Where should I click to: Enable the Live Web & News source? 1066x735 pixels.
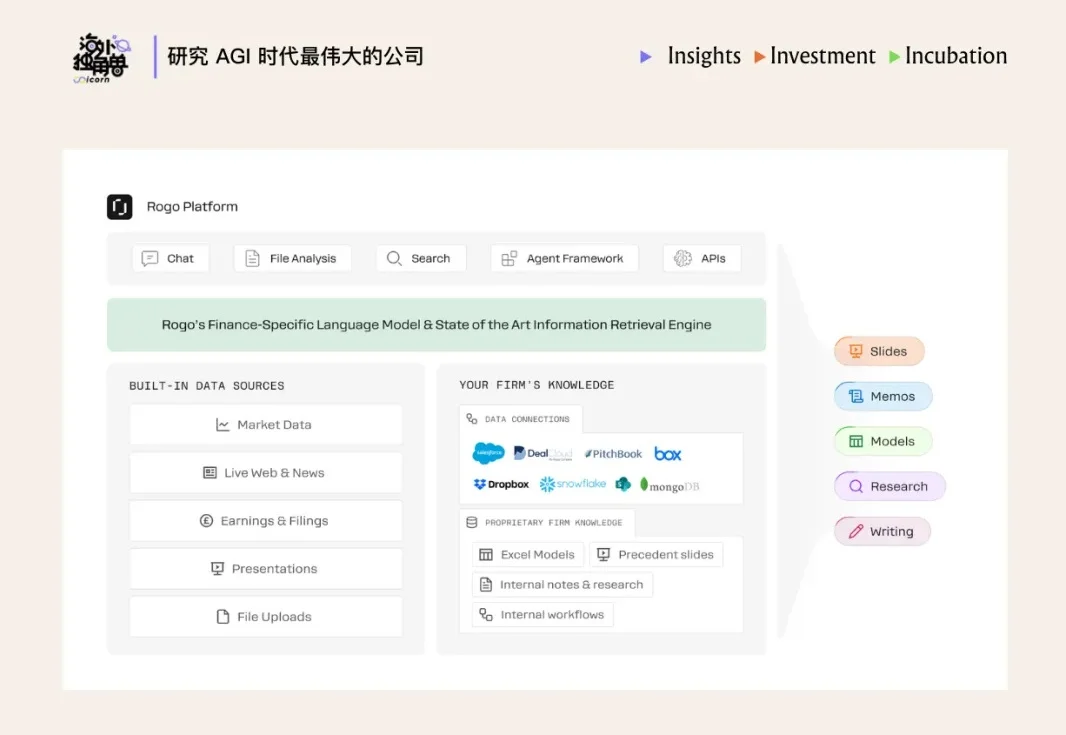coord(265,472)
